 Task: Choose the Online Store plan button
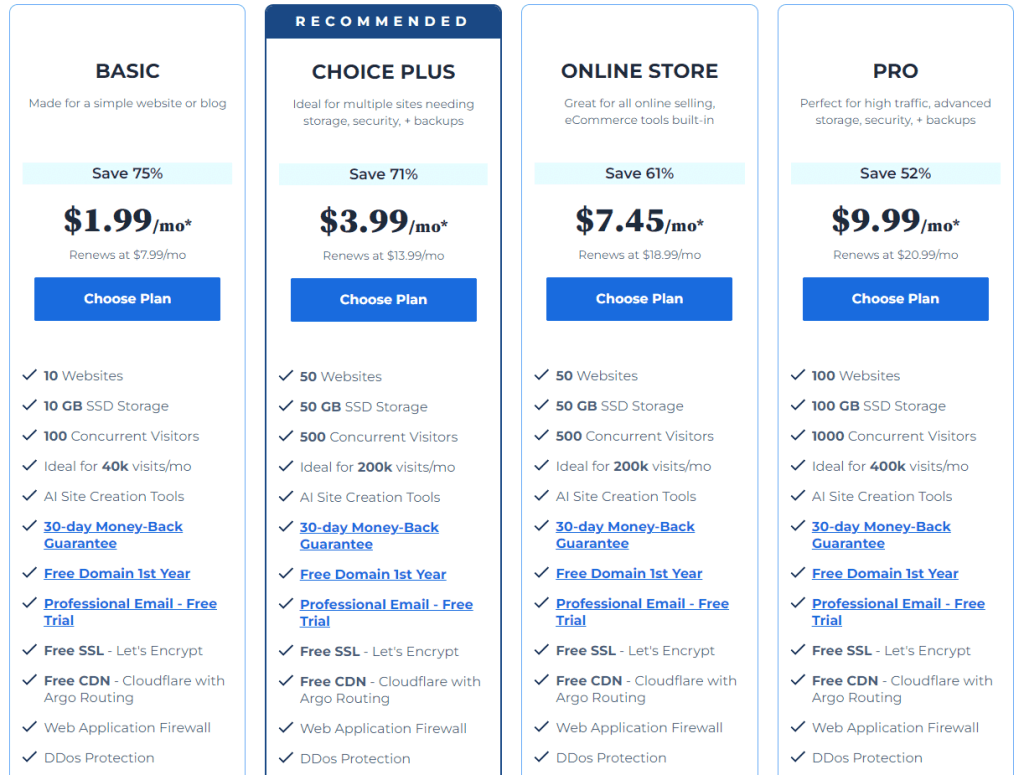tap(639, 299)
